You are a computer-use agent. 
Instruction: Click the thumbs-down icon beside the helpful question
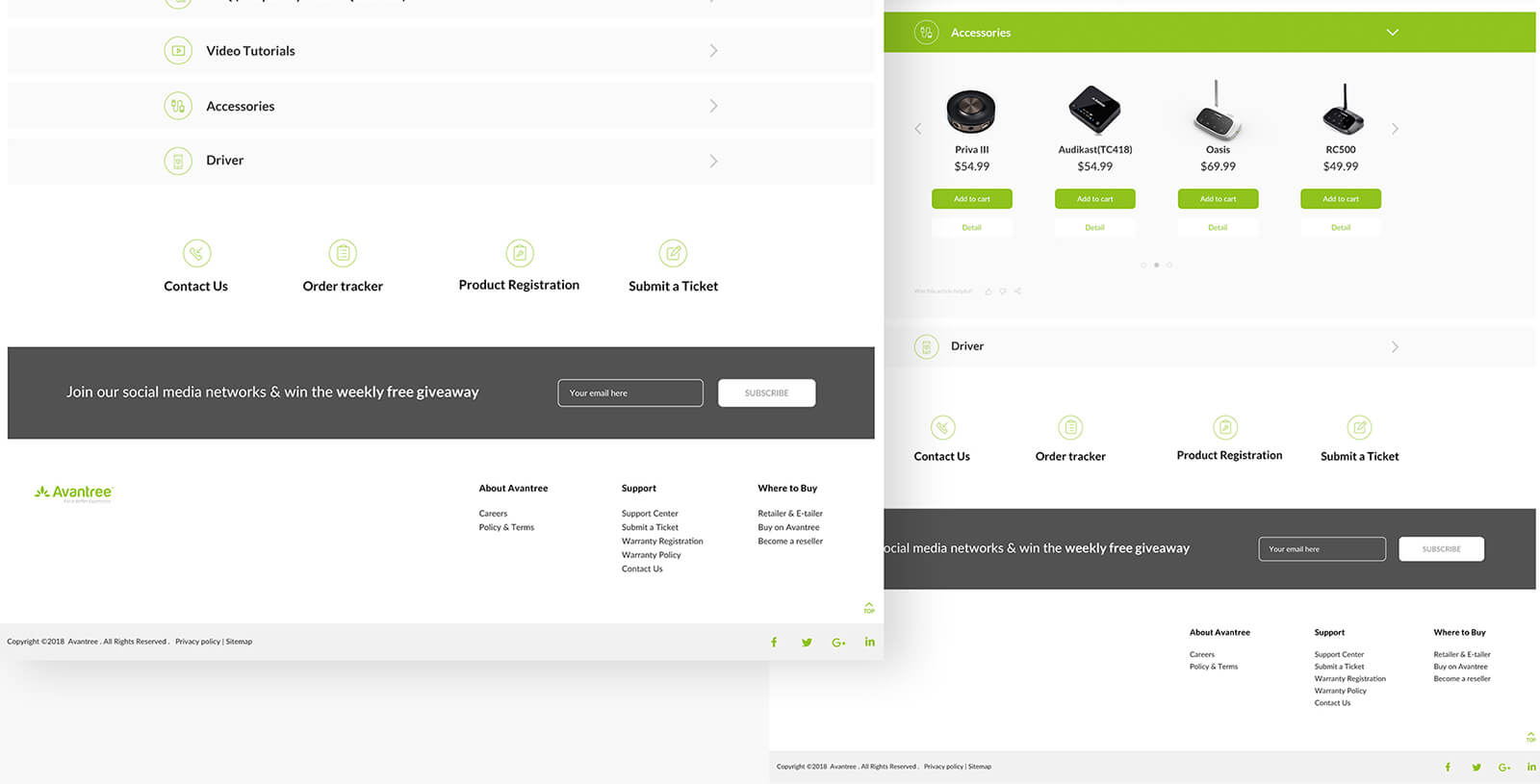pos(1003,291)
